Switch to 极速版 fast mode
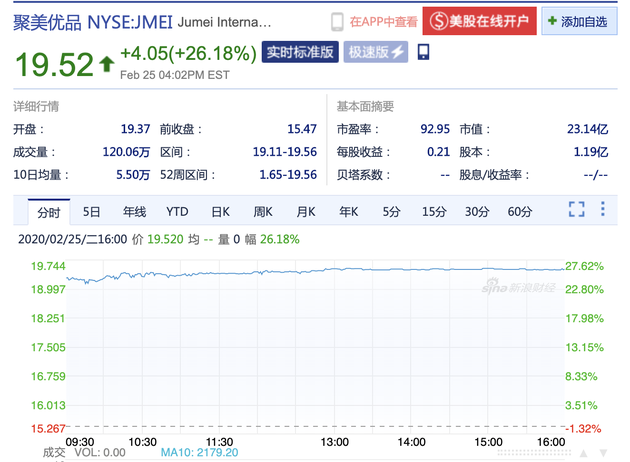The height and width of the screenshot is (462, 630). tap(375, 52)
